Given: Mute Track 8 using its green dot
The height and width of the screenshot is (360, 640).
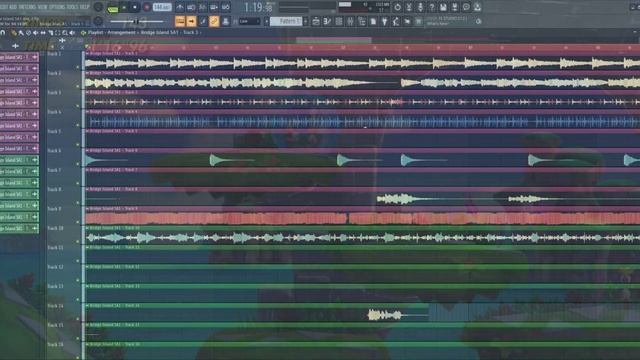Looking at the screenshot, I should (78, 202).
